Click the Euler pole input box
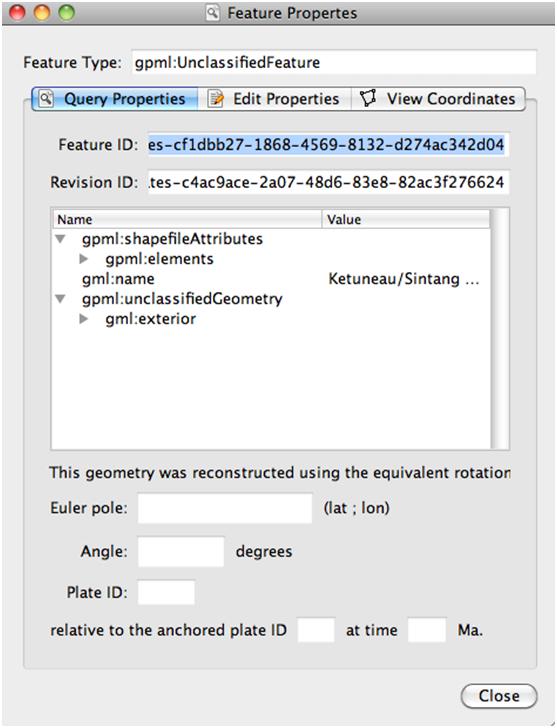The image size is (557, 728). [225, 508]
